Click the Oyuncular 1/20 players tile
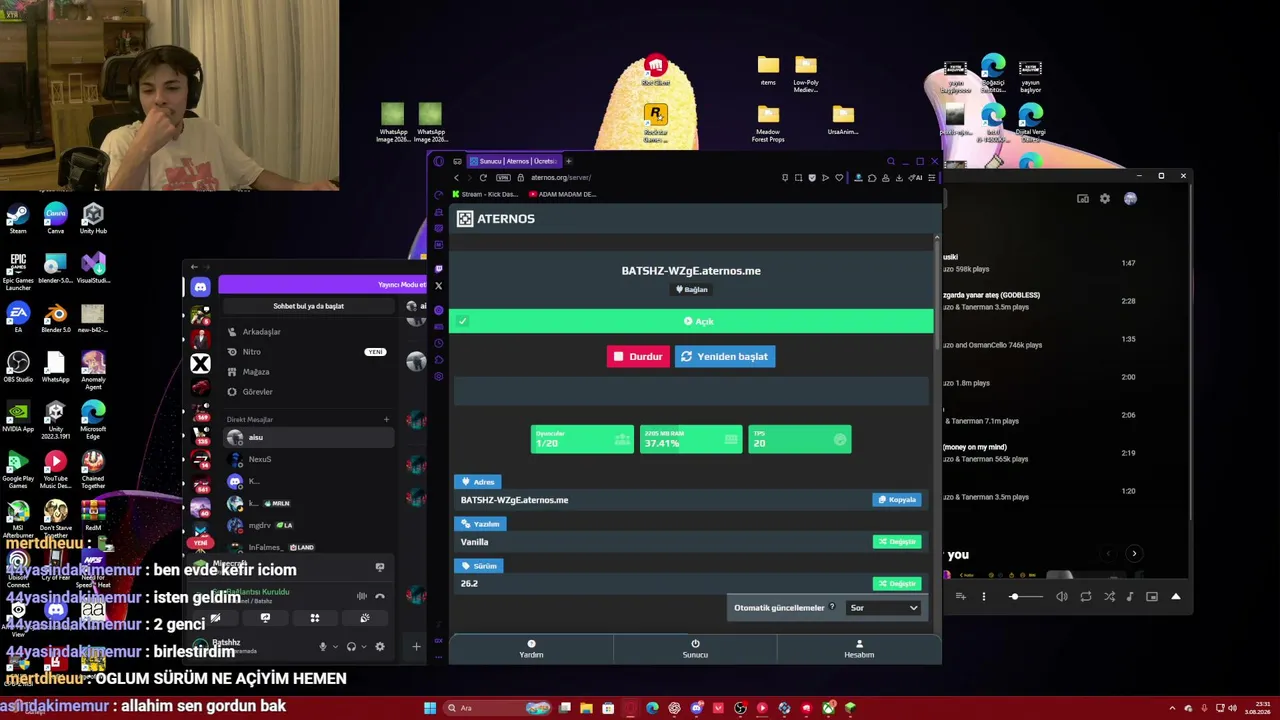The width and height of the screenshot is (1280, 720). [582, 439]
